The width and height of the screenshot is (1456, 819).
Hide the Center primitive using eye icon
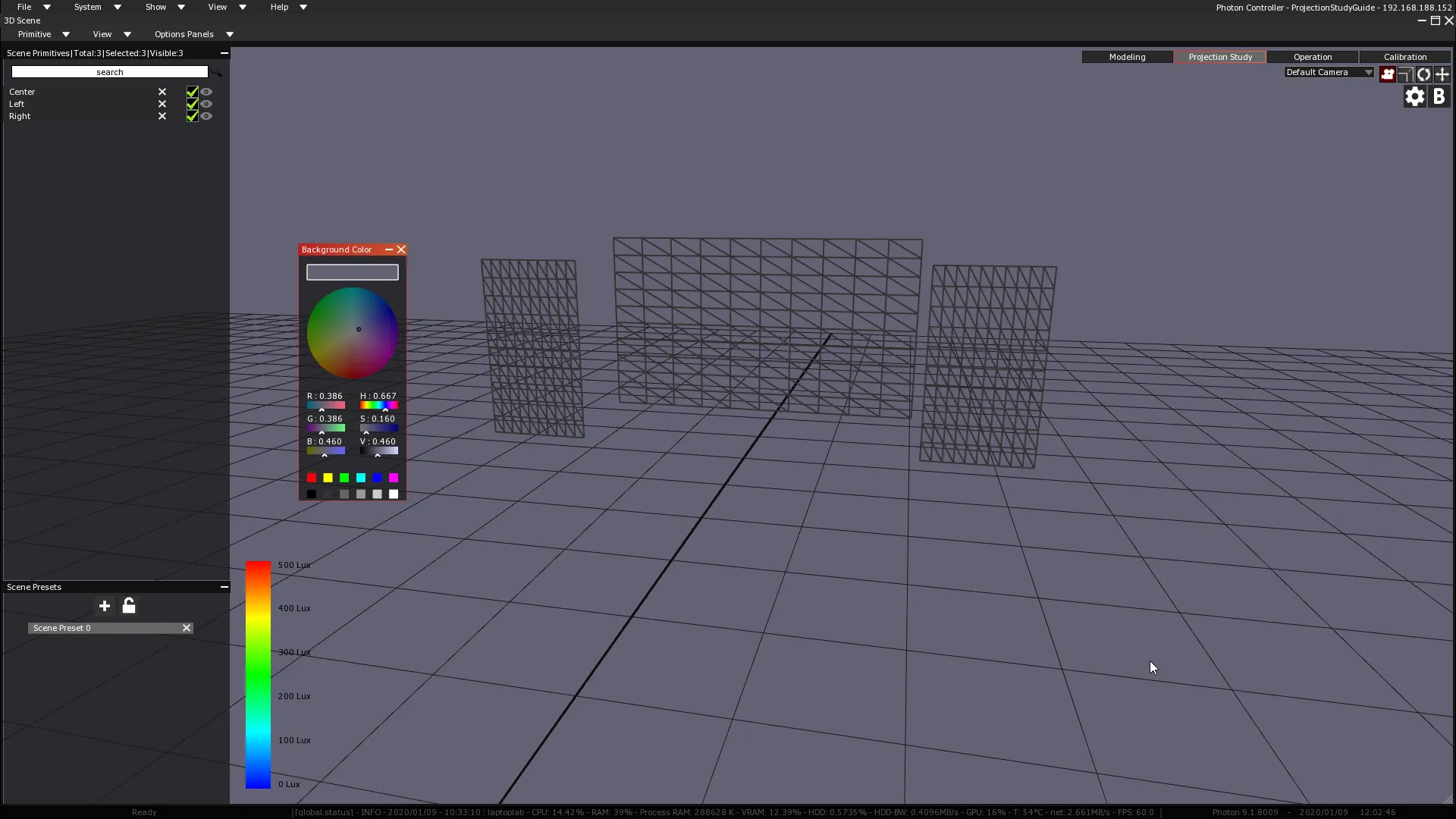[206, 92]
